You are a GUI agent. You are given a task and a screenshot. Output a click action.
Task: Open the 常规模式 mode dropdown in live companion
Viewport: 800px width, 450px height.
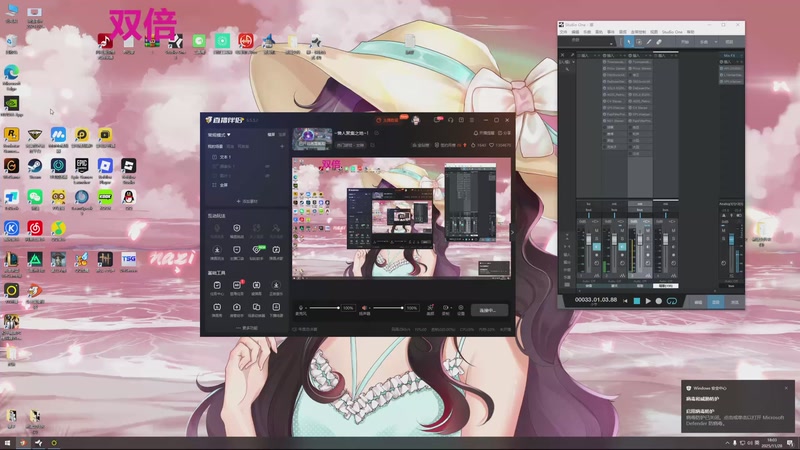(219, 135)
